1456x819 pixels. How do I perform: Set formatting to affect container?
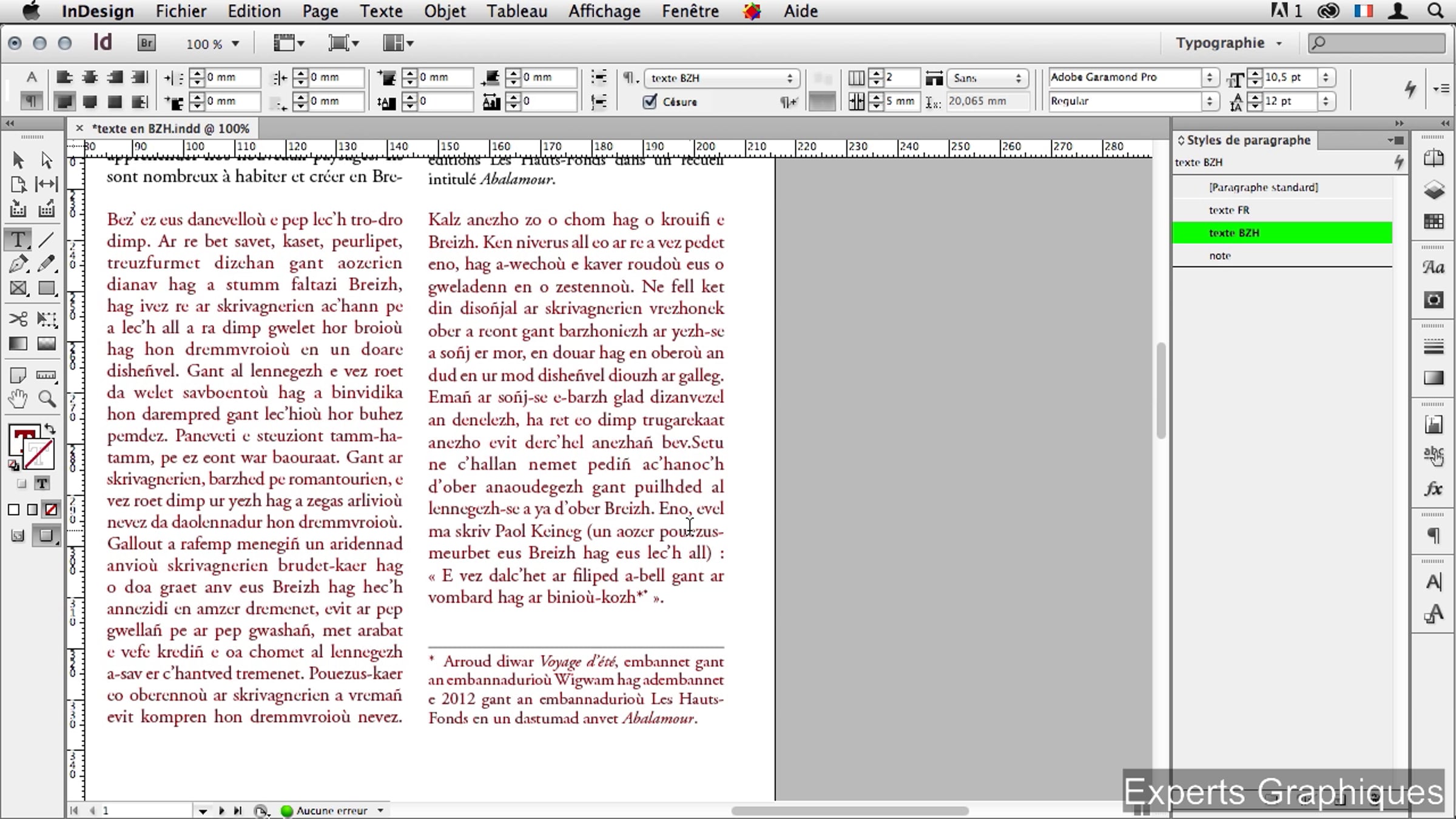(x=22, y=484)
